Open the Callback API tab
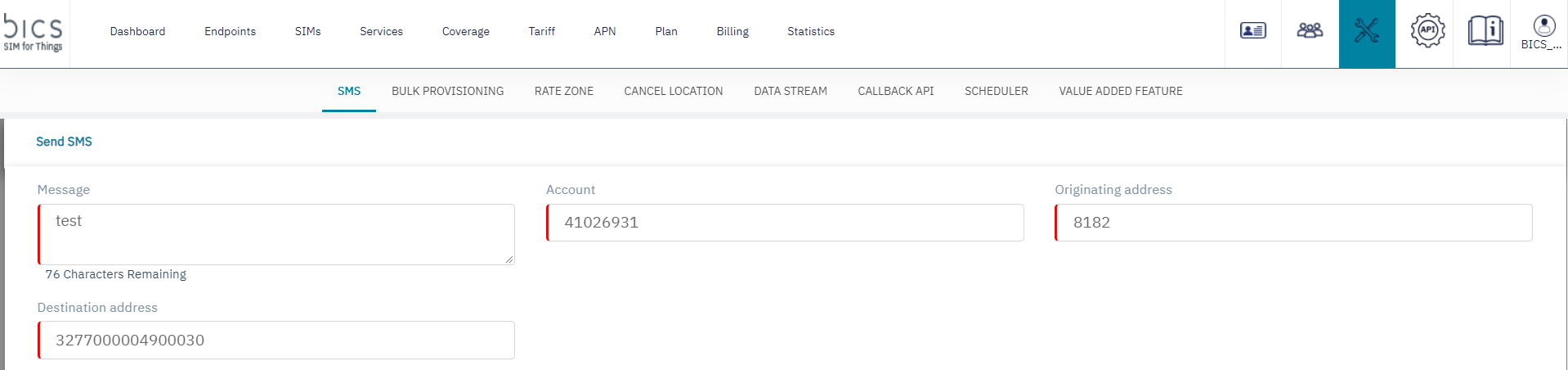This screenshot has height=370, width=1568. coord(895,91)
